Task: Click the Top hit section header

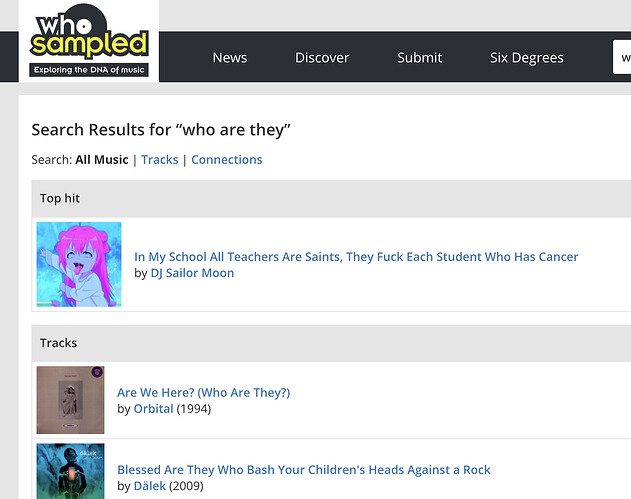Action: (331, 199)
